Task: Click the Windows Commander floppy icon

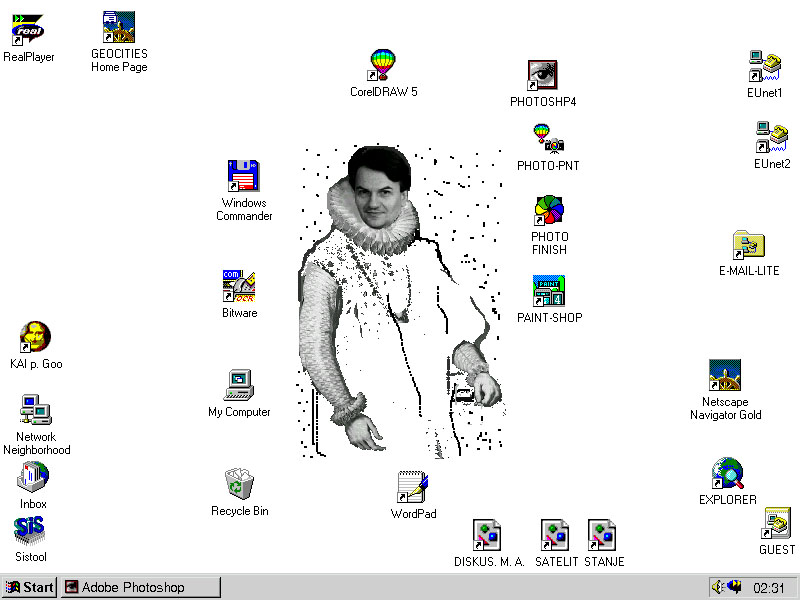Action: coord(244,177)
